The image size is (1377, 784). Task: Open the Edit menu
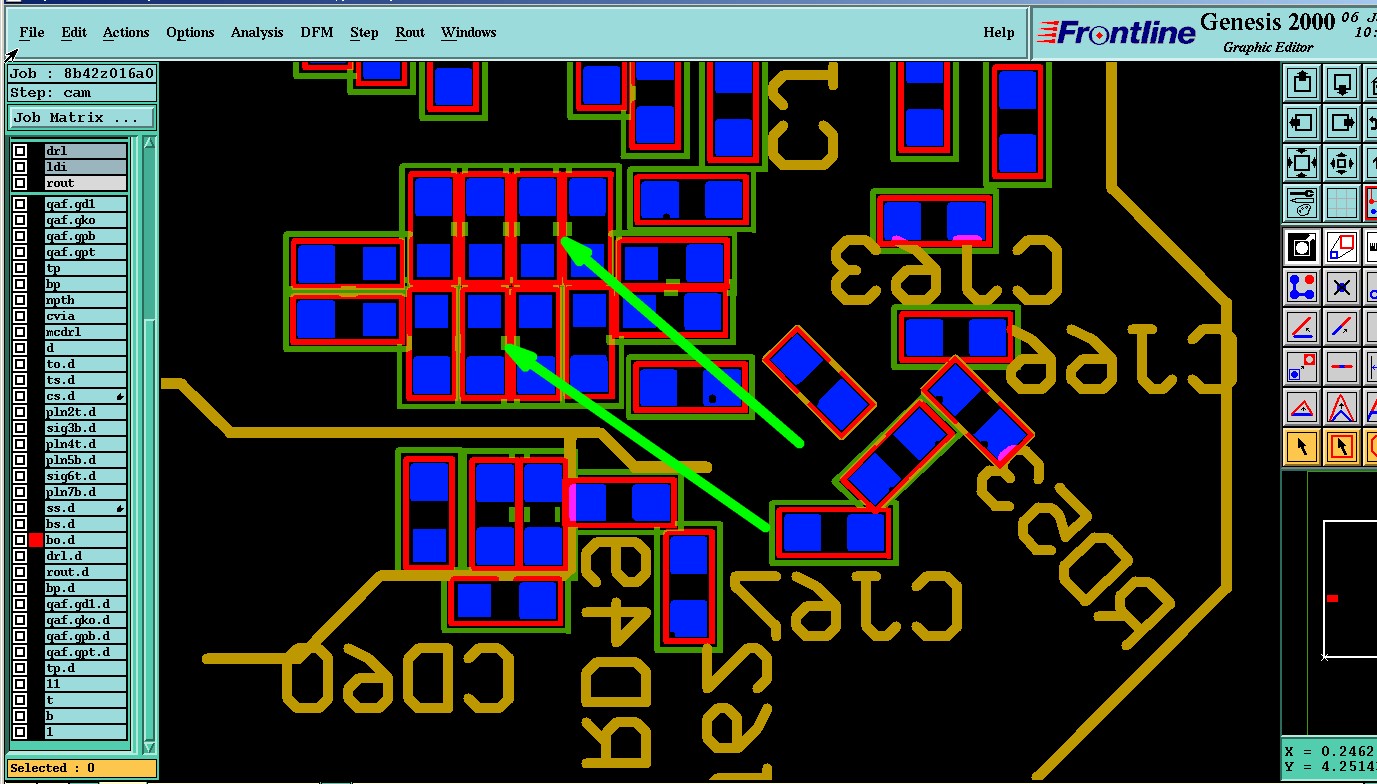click(x=74, y=32)
